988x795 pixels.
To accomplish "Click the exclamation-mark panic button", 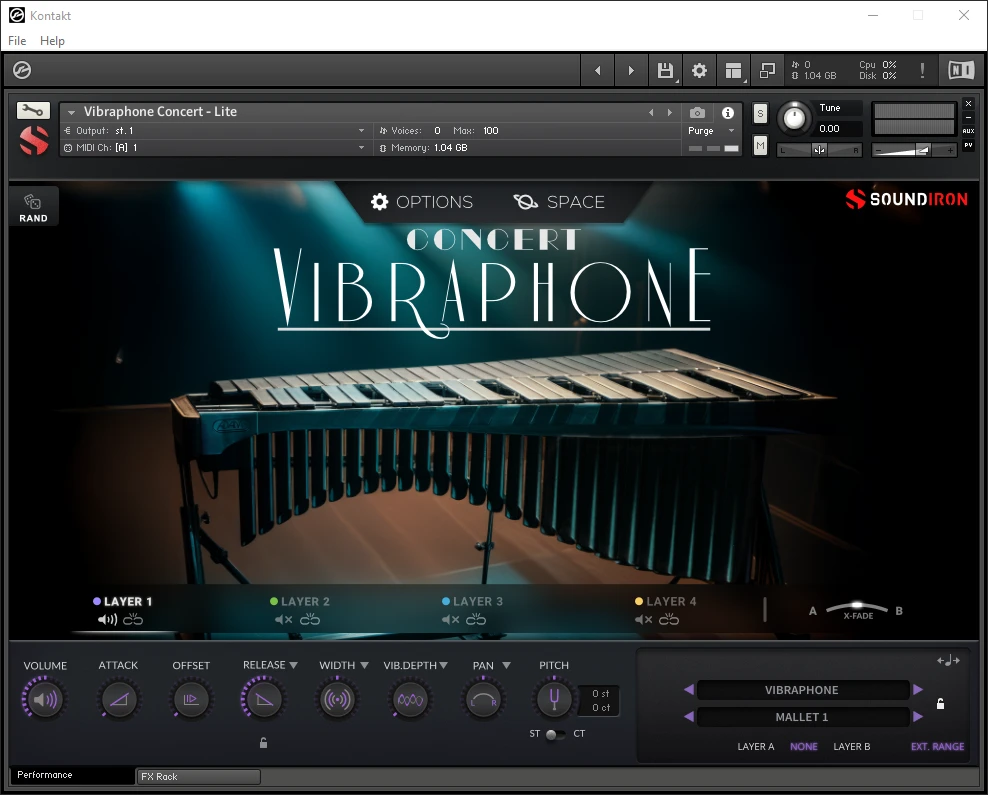I will click(x=922, y=71).
